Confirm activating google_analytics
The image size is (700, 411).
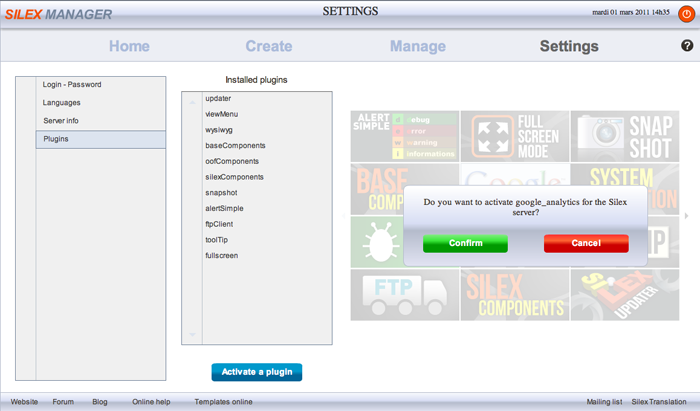[x=465, y=243]
